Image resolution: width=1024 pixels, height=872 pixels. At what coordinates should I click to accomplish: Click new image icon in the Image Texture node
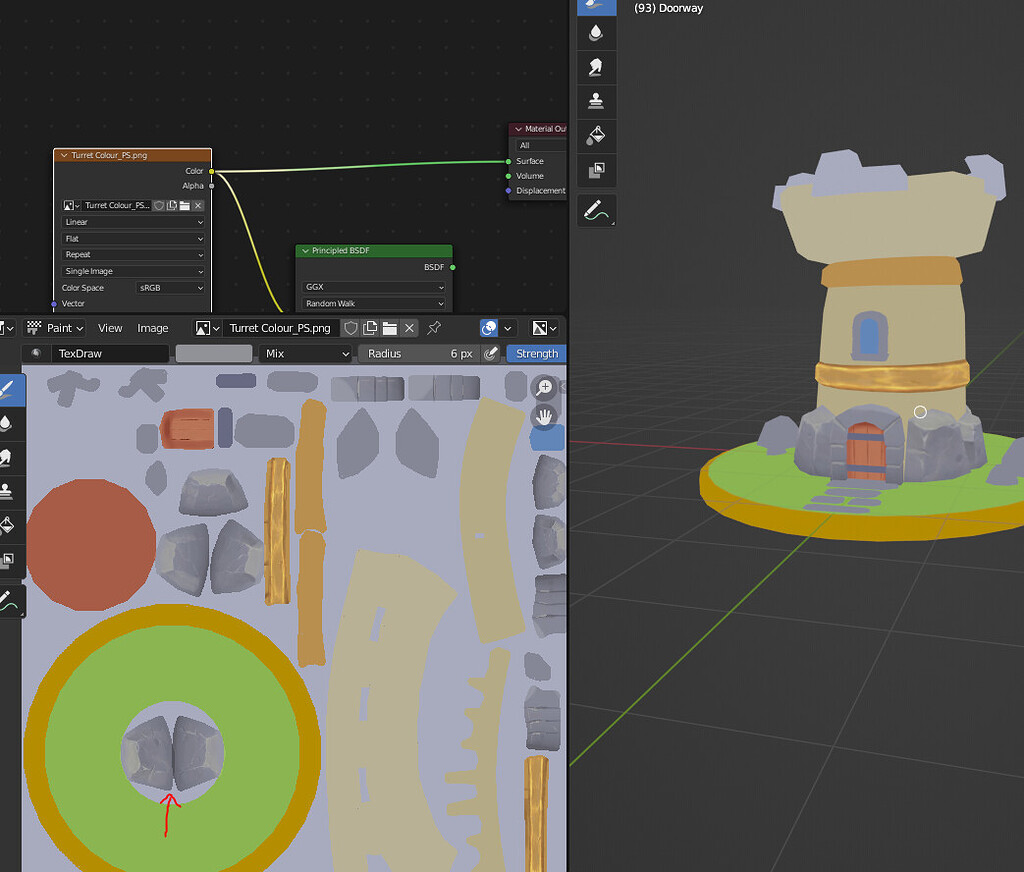(172, 206)
